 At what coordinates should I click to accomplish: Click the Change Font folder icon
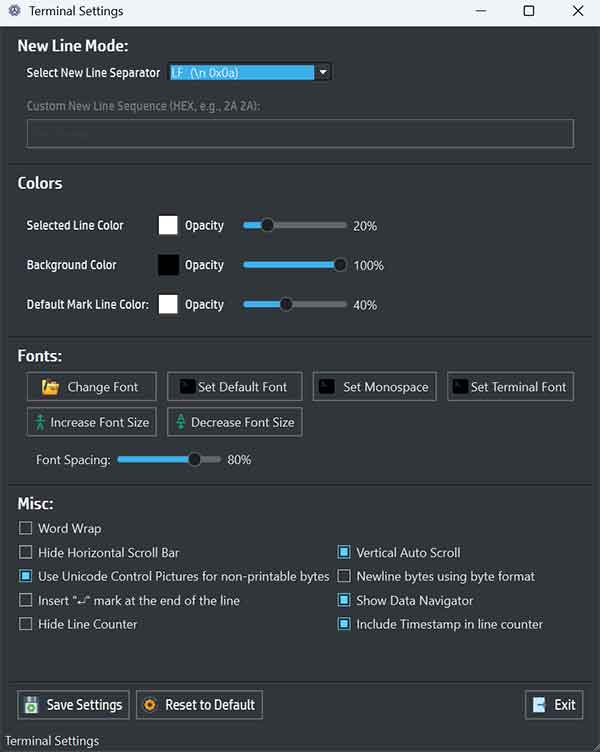click(51, 387)
